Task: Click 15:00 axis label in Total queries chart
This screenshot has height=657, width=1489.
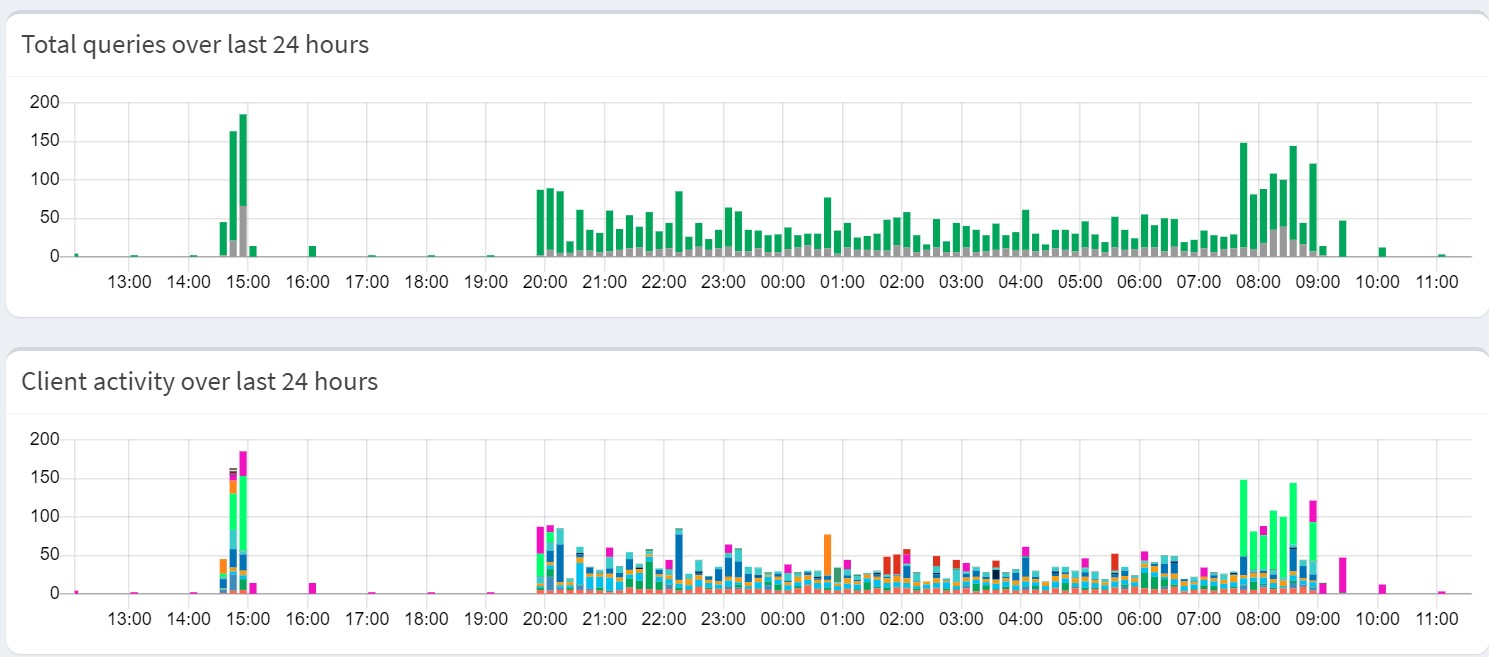Action: click(248, 282)
